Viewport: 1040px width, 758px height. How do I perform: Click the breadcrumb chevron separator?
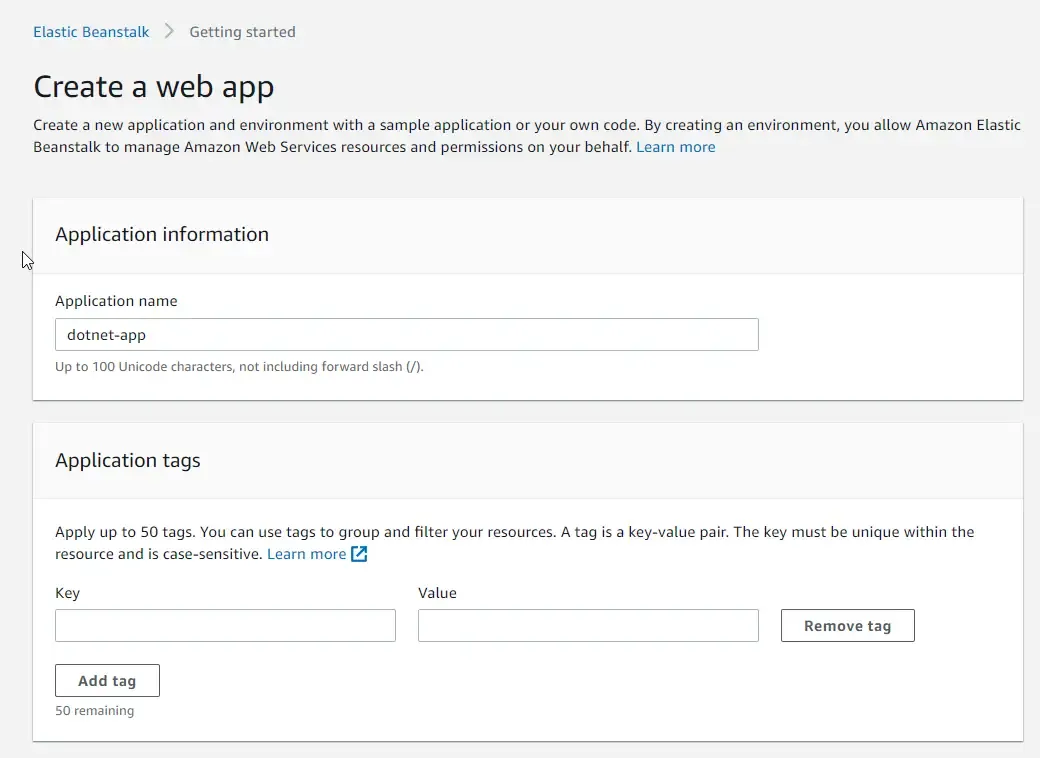pos(167,31)
